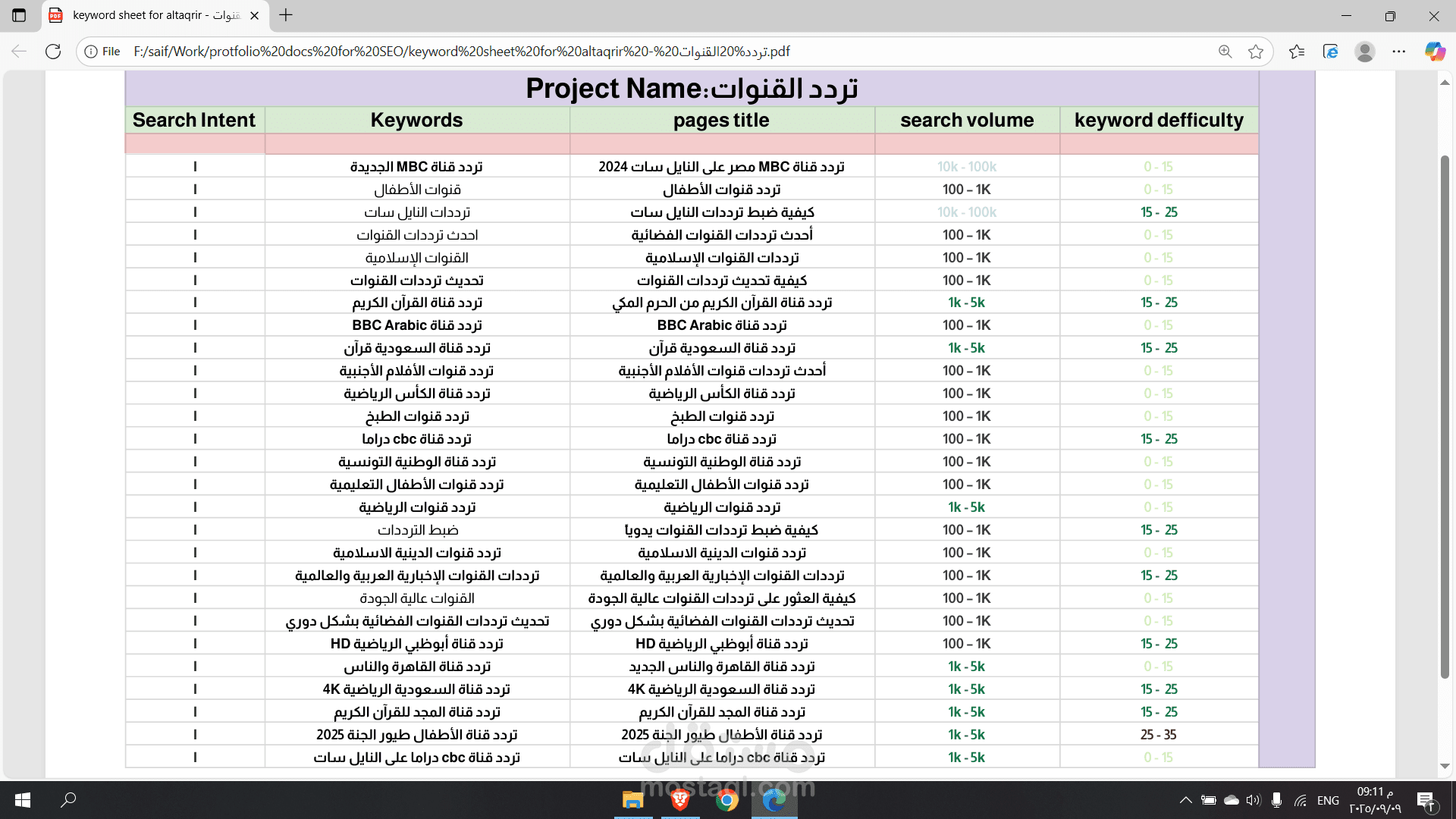The width and height of the screenshot is (1456, 819).
Task: Reload the current PDF page
Action: 53,52
